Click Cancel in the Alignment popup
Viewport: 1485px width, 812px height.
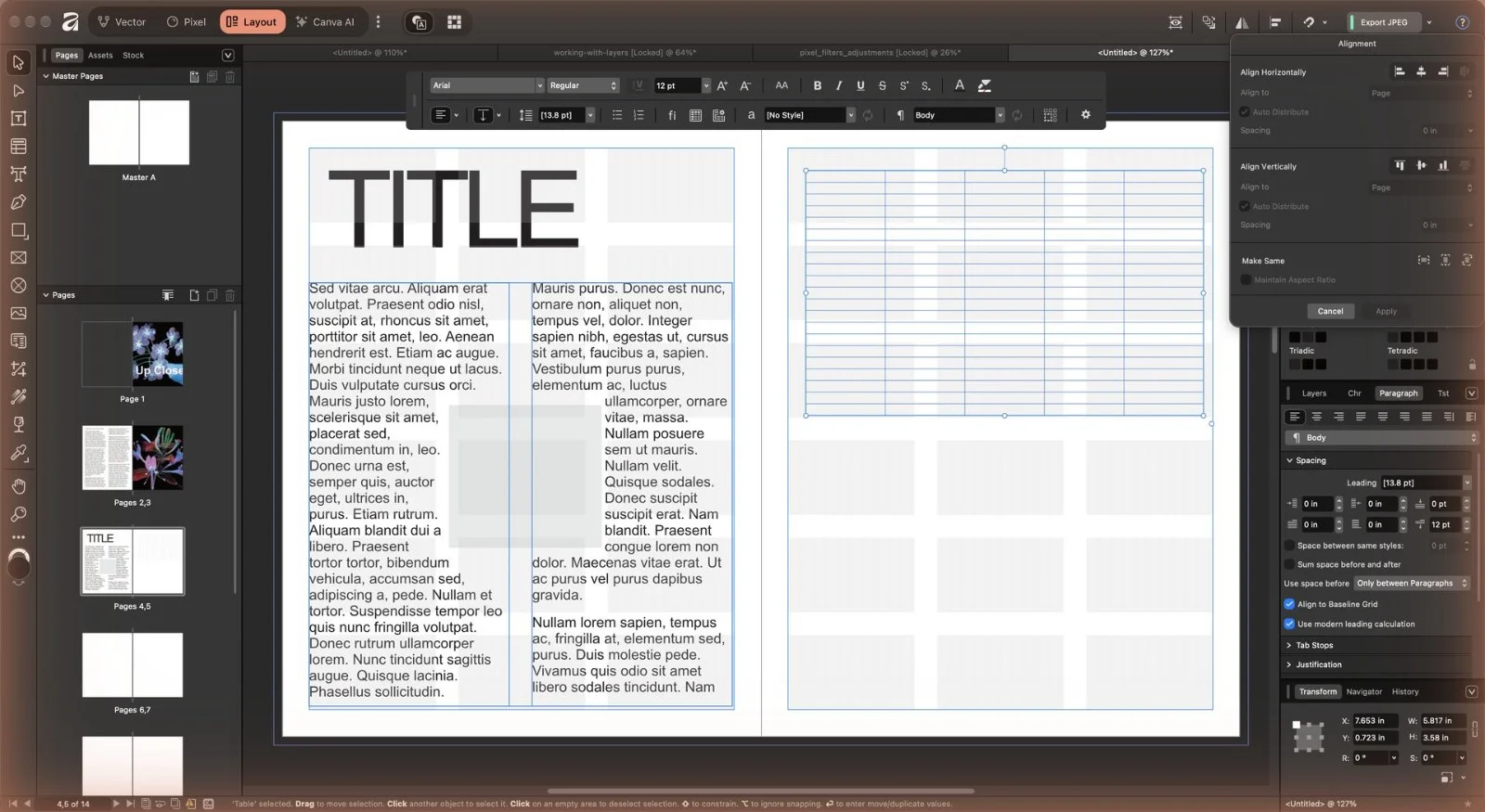1330,311
